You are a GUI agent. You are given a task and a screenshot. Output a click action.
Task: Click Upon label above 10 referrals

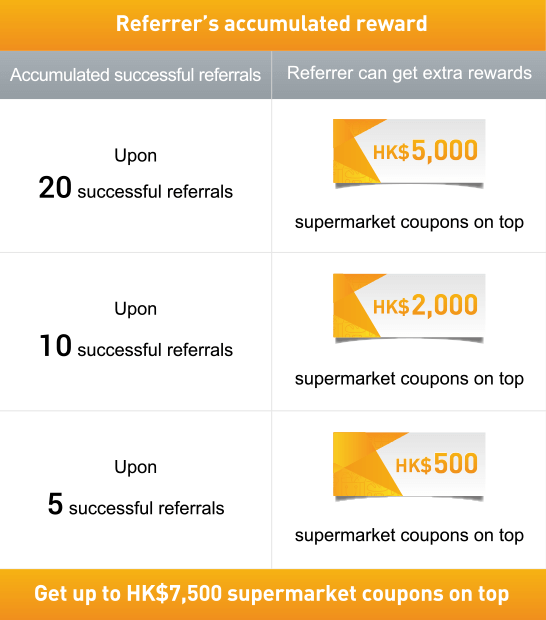click(x=136, y=309)
